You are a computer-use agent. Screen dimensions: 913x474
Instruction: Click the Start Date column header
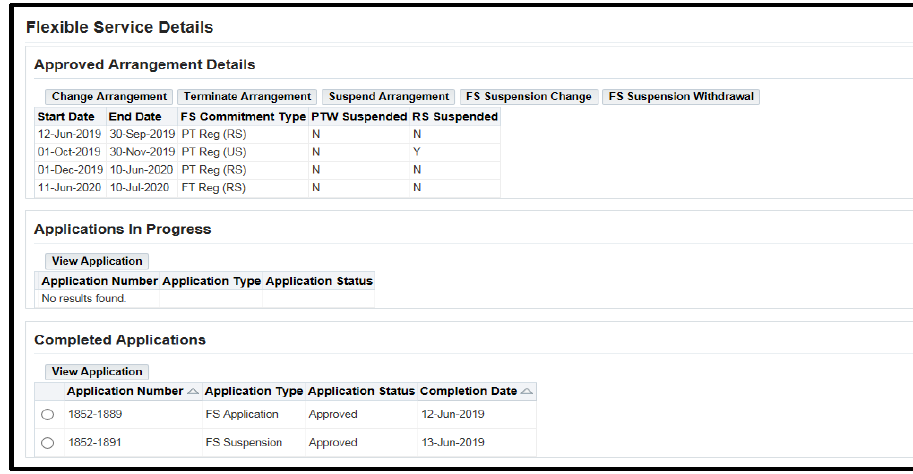(65, 117)
